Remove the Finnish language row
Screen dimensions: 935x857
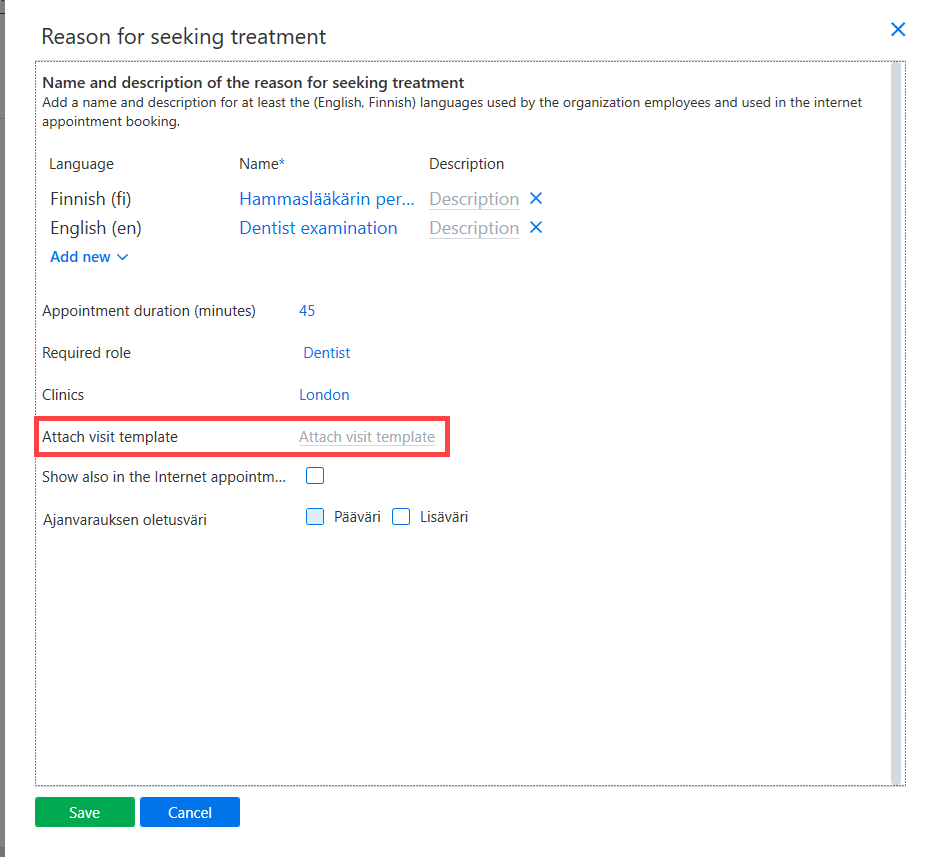coord(536,199)
